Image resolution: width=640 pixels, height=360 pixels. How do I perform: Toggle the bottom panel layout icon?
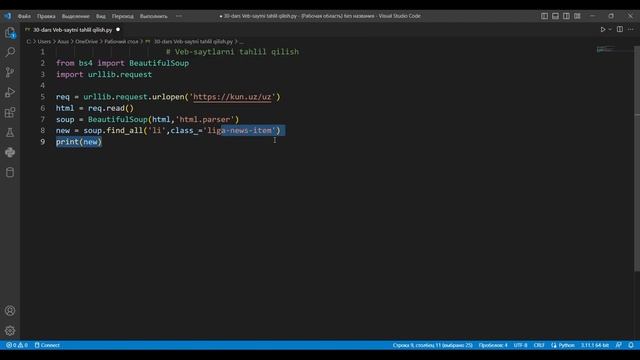556,16
